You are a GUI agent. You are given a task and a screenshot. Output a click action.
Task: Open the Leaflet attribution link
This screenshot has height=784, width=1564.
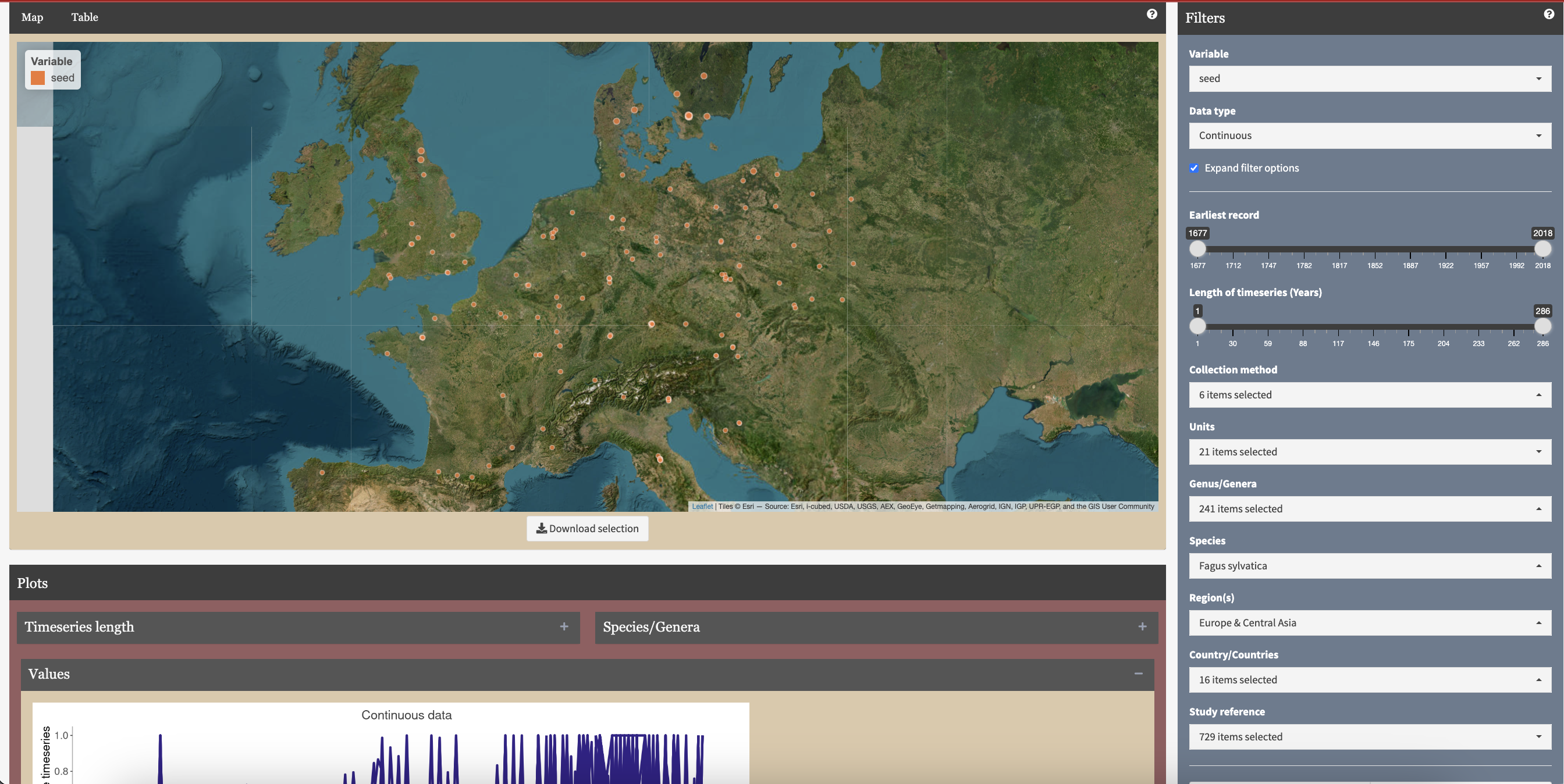point(702,507)
